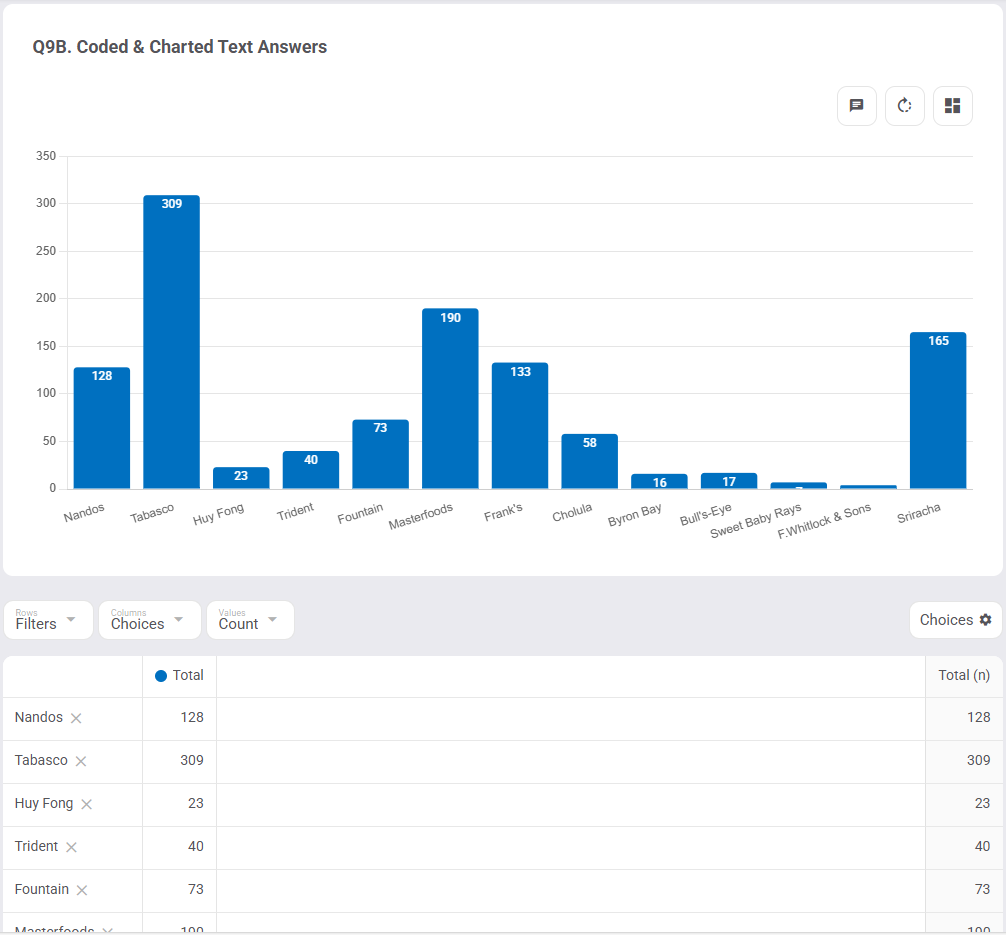Viewport: 1006px width, 935px height.
Task: Open Choices settings button
Action: (x=955, y=620)
